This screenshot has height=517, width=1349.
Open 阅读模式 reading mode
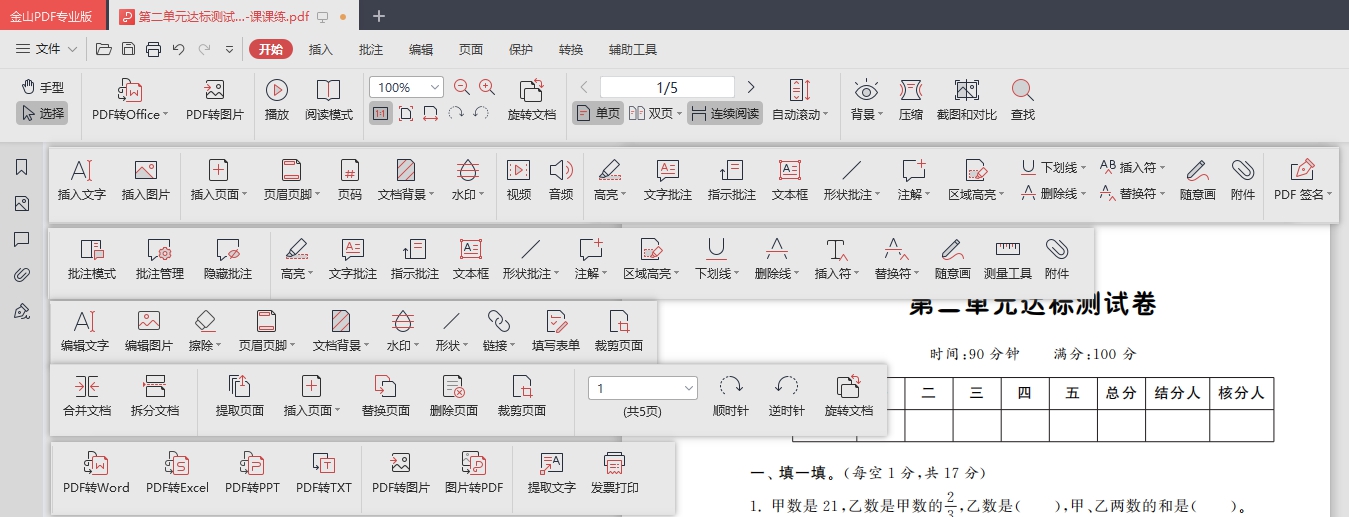[329, 101]
